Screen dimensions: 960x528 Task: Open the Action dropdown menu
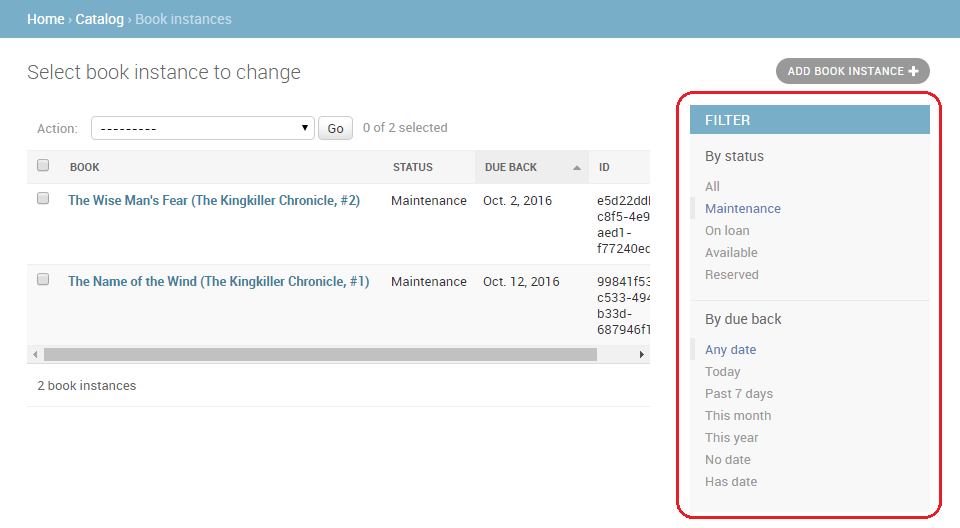coord(204,128)
